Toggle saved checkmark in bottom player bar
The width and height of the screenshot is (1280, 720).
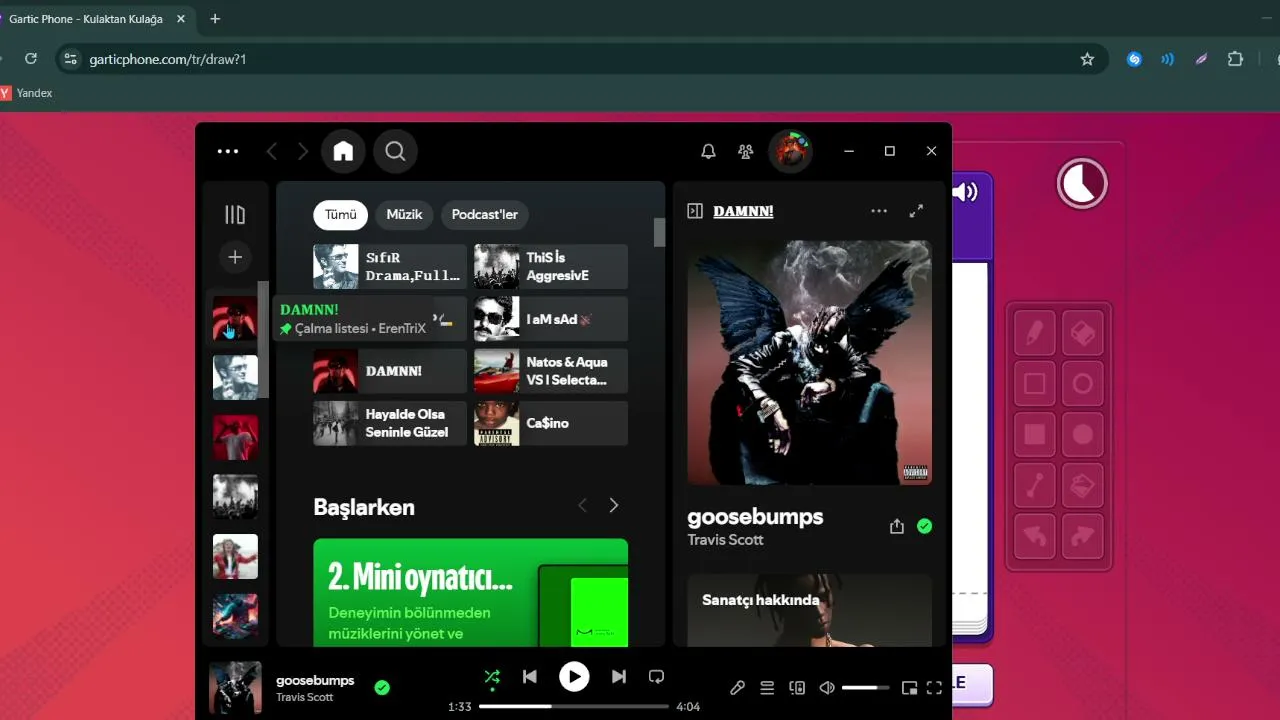coord(382,687)
